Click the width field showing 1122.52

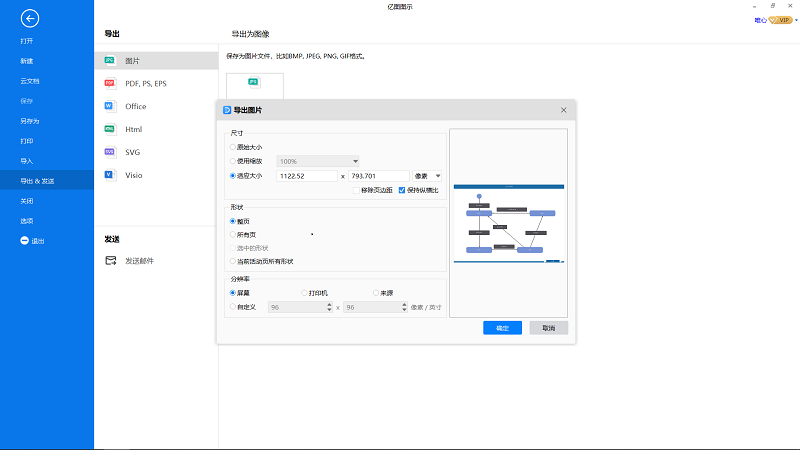coord(307,176)
